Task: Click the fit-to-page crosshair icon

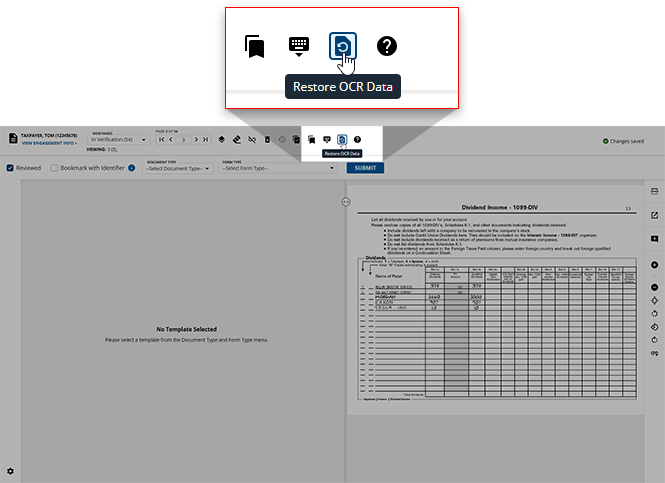Action: (x=654, y=301)
